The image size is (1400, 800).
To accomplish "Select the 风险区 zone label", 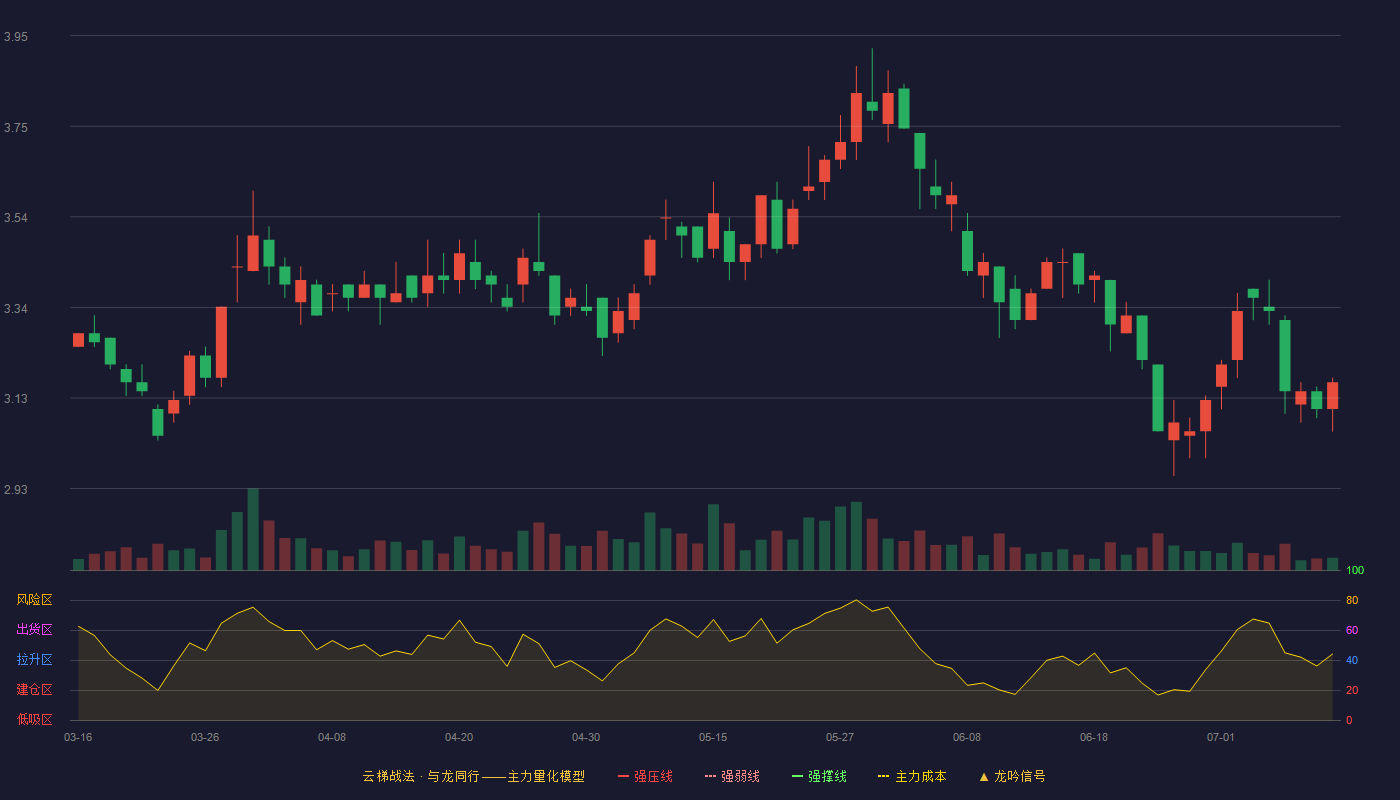I will click(34, 600).
